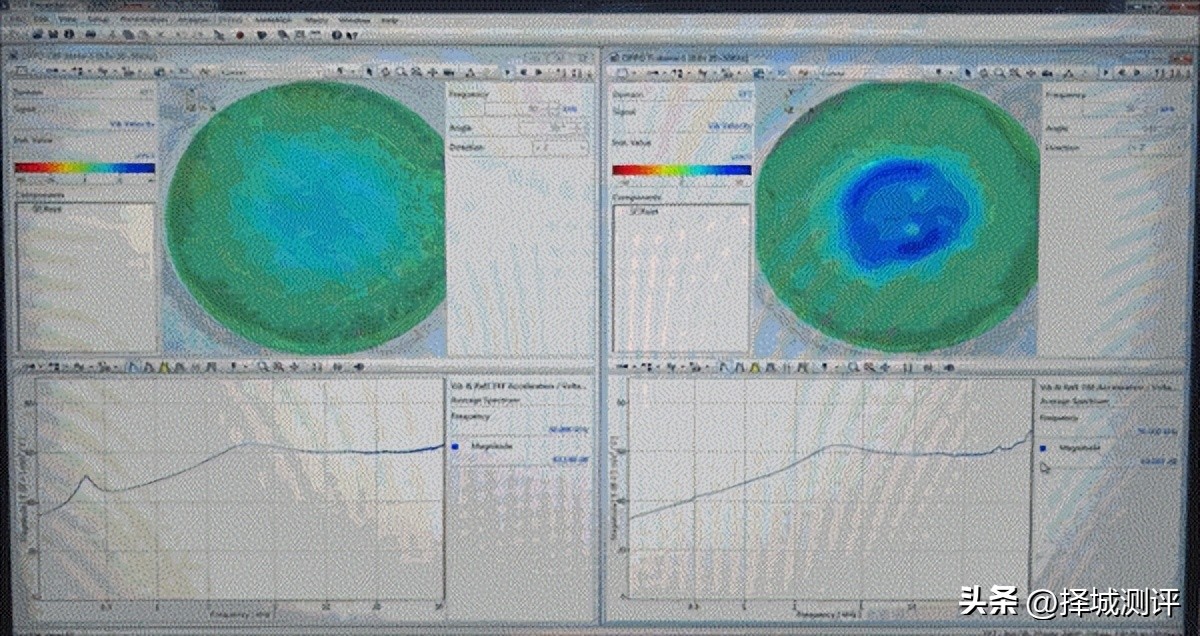1200x636 pixels.
Task: Click color scale bar in right panel
Action: tap(681, 170)
